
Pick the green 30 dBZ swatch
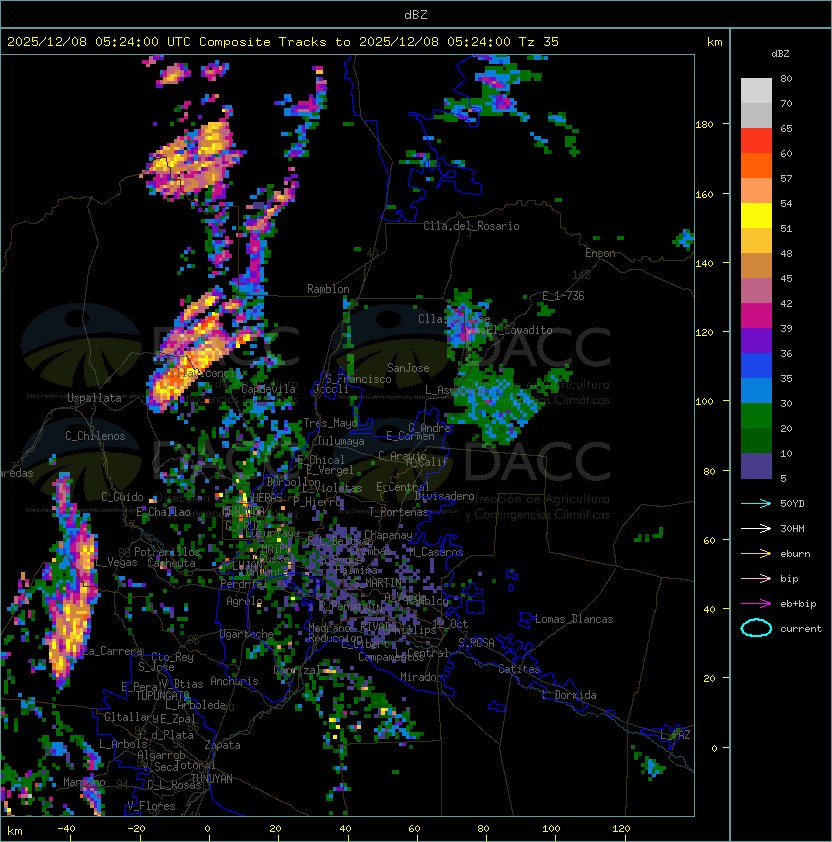click(x=756, y=416)
